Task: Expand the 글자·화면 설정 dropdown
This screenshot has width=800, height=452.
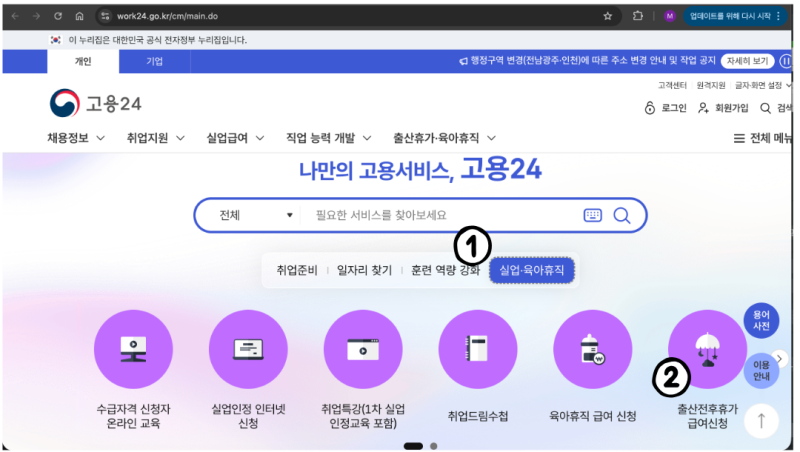Action: pos(762,85)
